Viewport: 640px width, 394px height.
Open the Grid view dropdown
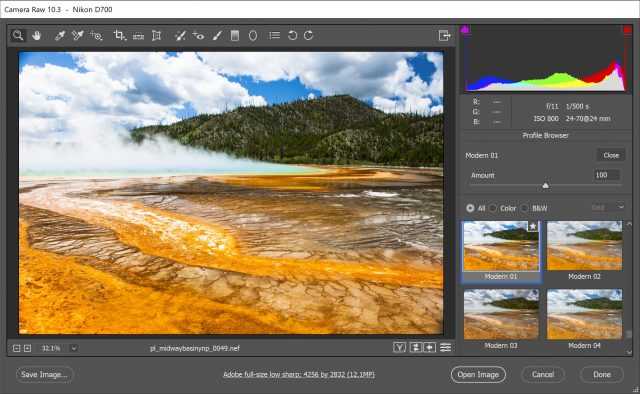(608, 208)
